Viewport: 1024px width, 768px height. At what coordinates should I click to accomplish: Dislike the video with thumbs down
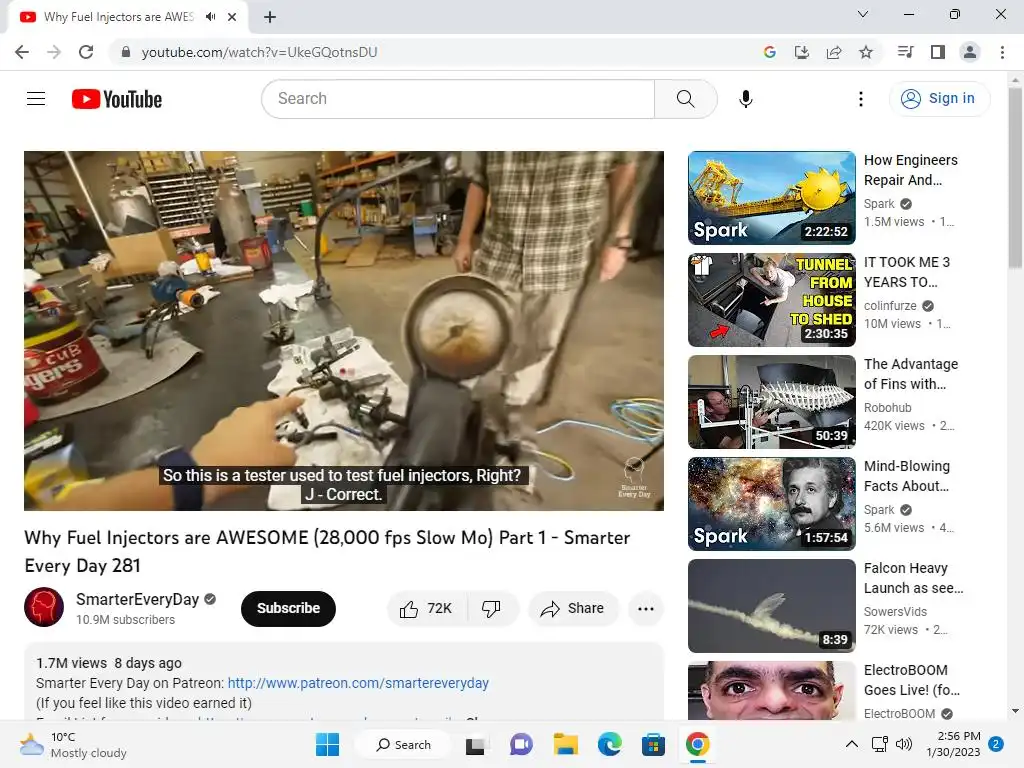tap(491, 609)
